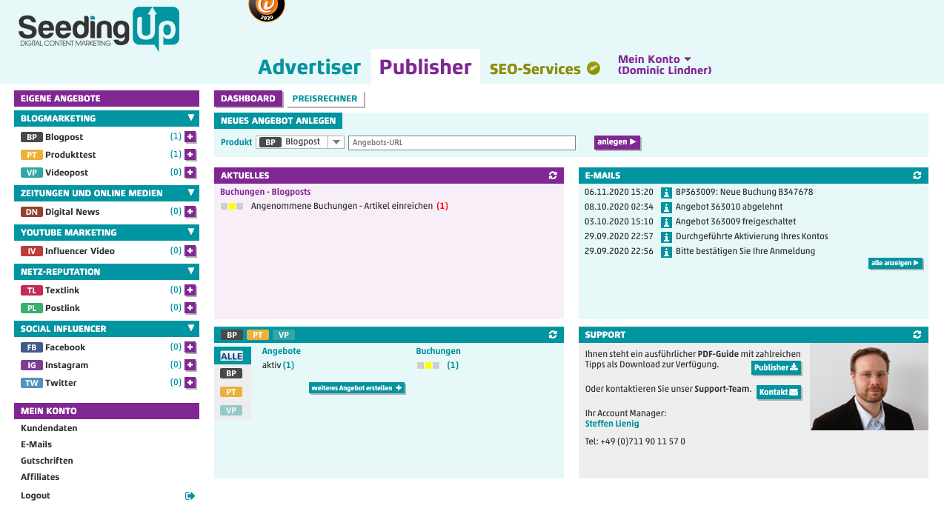Click weiteres Angebot erstellen button
The image size is (945, 514).
point(356,388)
